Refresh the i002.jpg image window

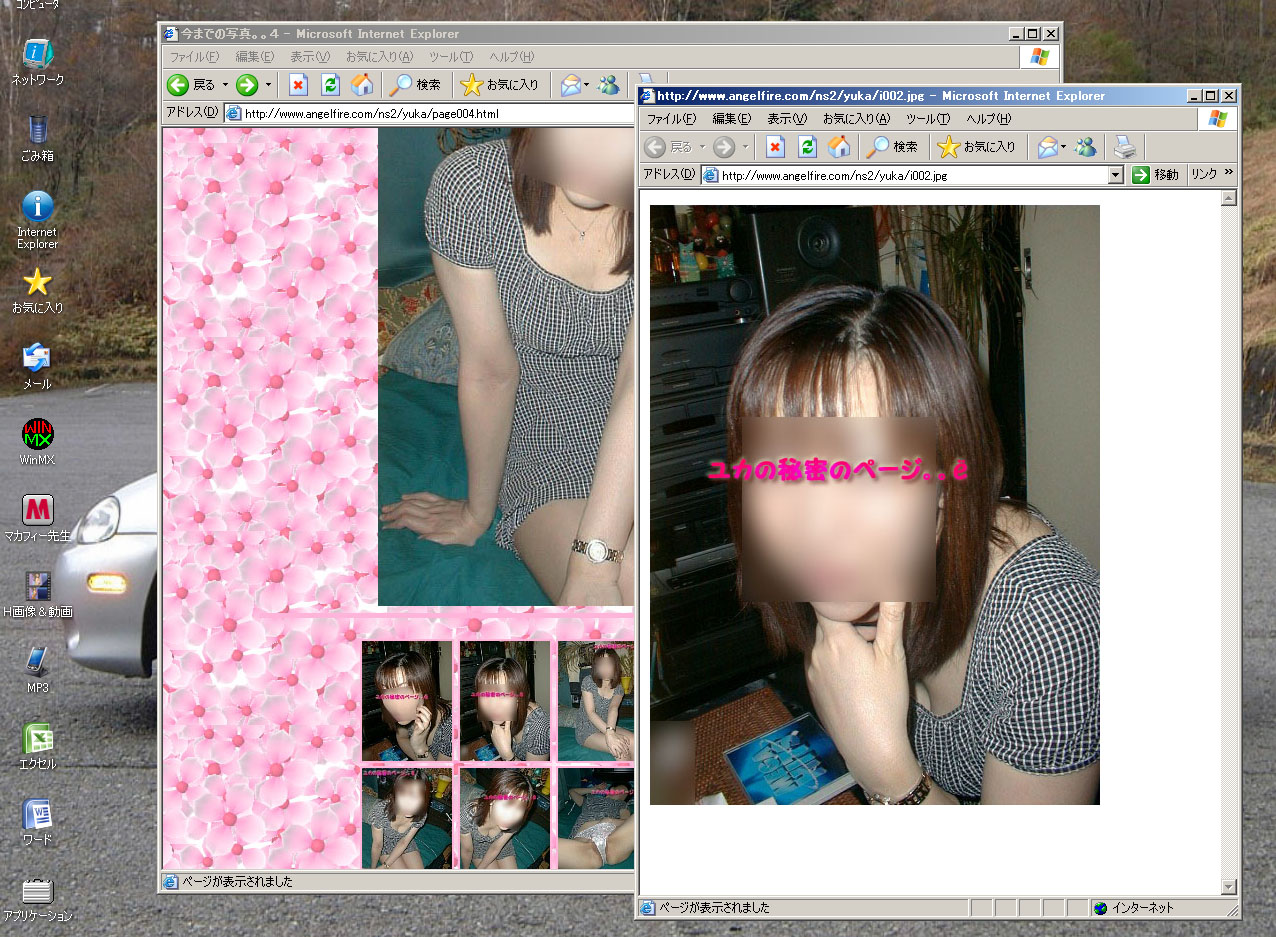click(x=807, y=147)
